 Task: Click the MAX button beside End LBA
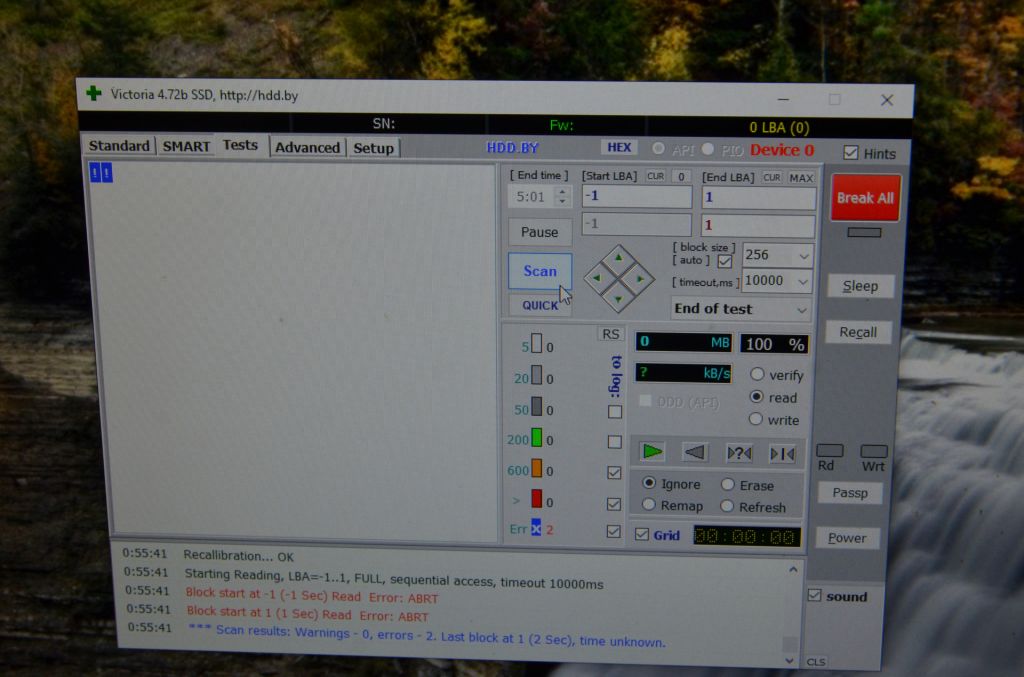click(801, 178)
